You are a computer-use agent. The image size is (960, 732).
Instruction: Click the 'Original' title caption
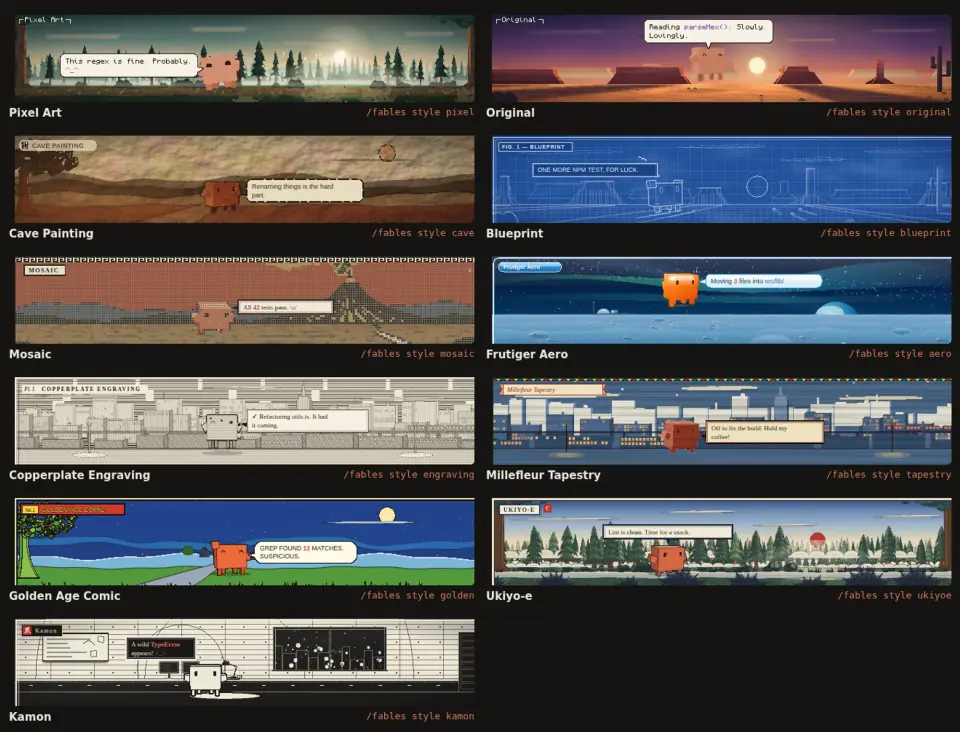(510, 113)
